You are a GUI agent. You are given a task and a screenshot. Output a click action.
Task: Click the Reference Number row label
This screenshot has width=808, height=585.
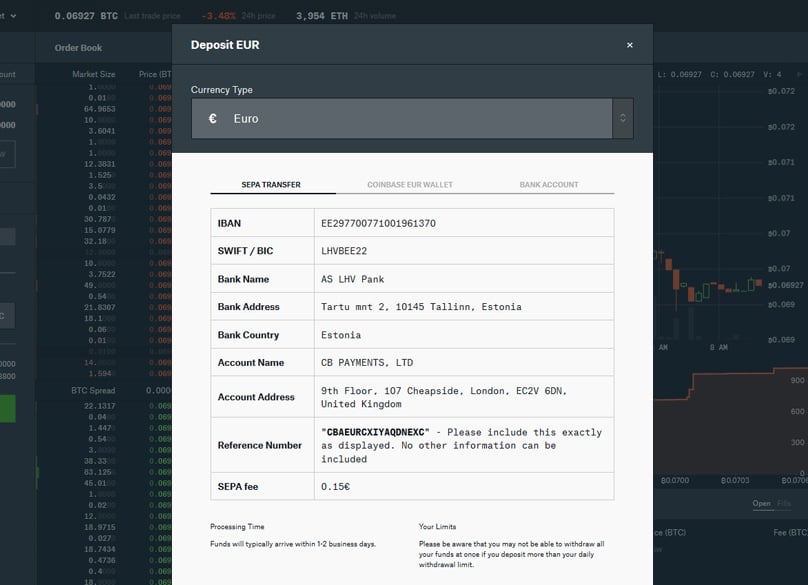(x=260, y=445)
